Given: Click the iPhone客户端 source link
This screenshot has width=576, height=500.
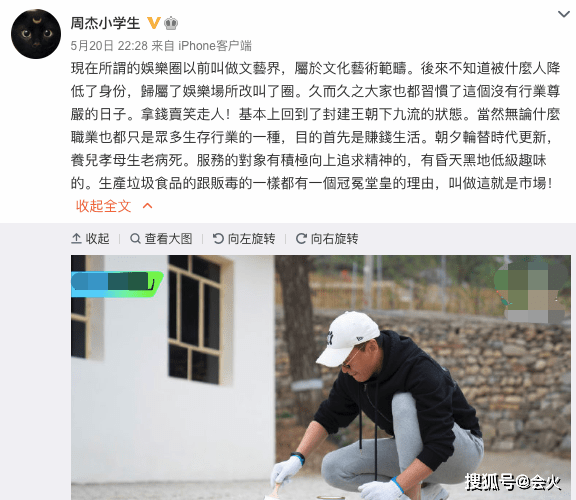Looking at the screenshot, I should pyautogui.click(x=215, y=46).
